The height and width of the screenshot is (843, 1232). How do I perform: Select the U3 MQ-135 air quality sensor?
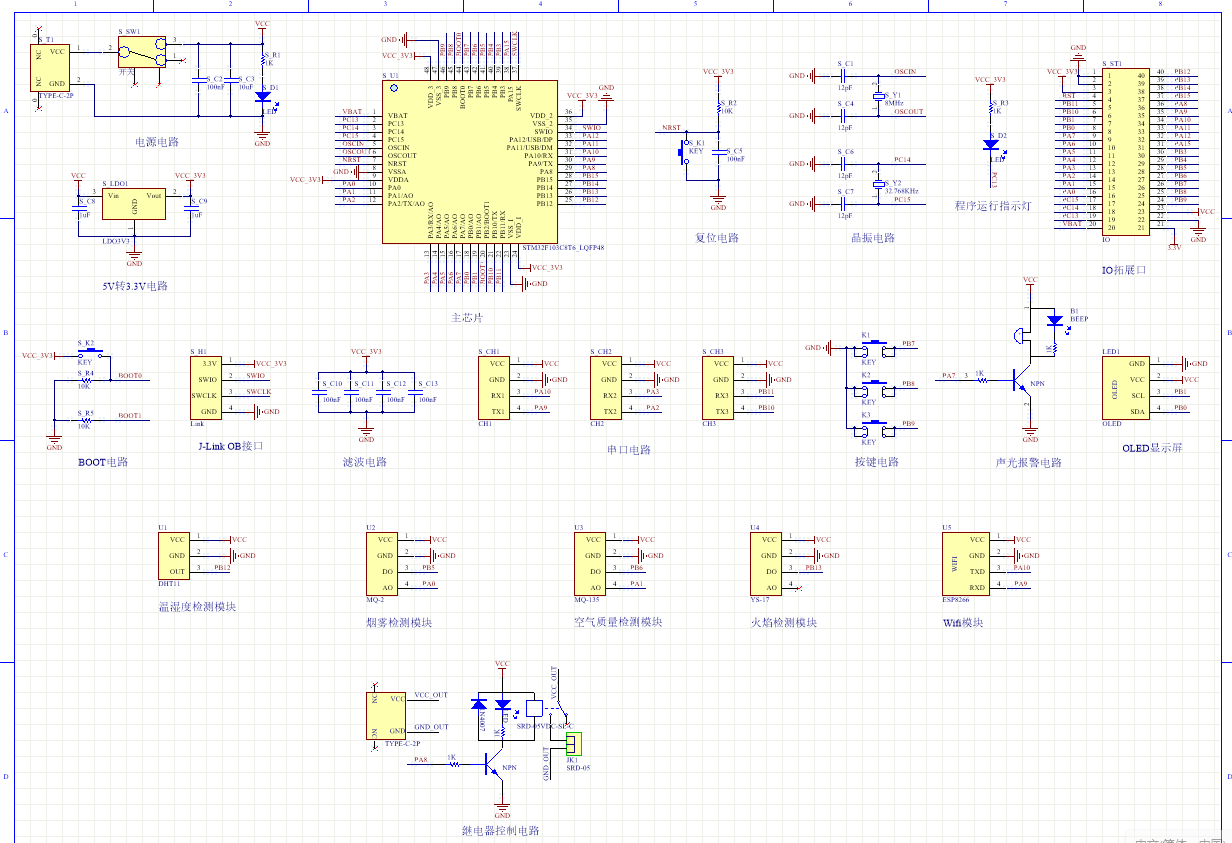[591, 564]
